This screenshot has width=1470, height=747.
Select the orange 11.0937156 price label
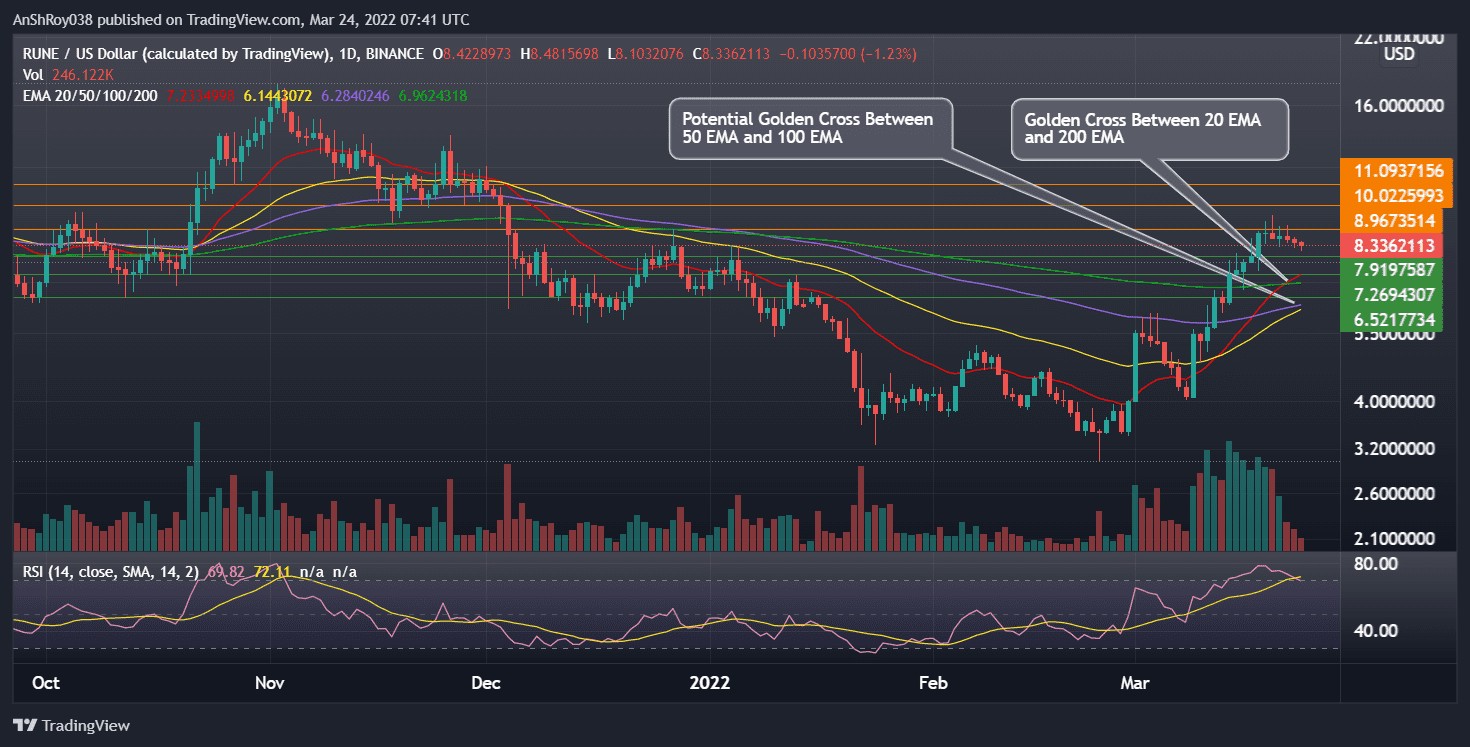[1399, 171]
